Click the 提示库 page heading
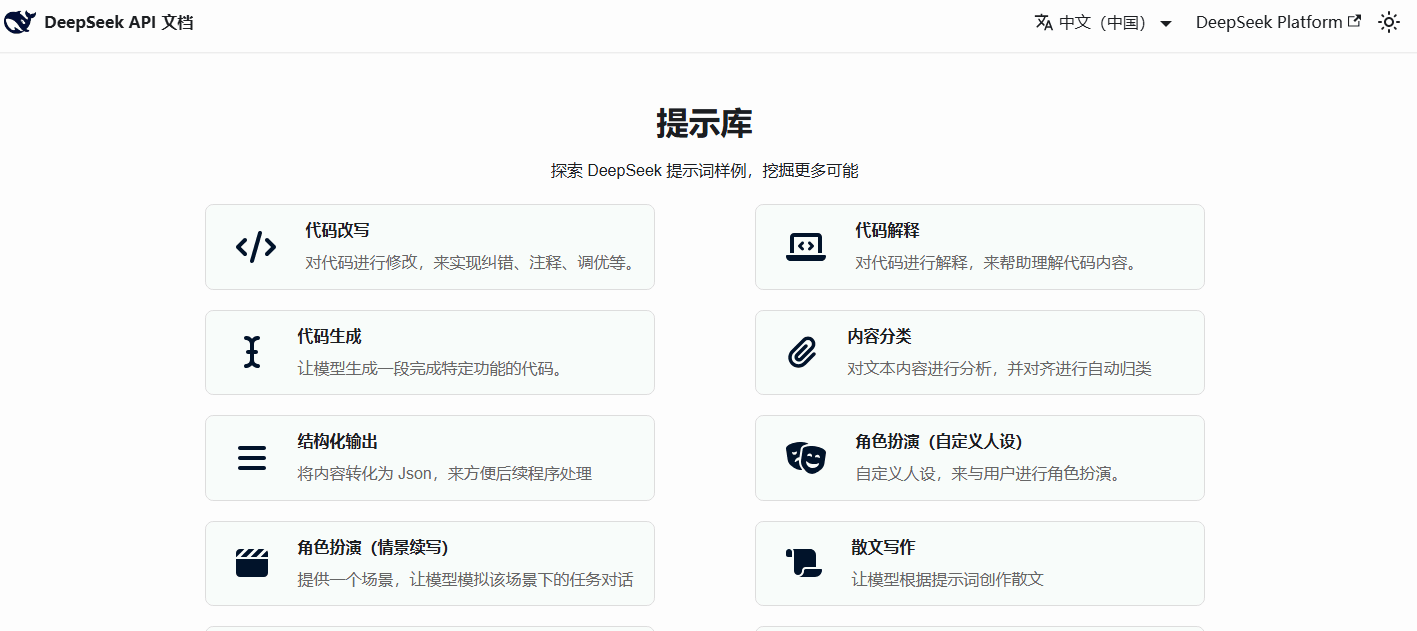The width and height of the screenshot is (1417, 631). coord(704,123)
